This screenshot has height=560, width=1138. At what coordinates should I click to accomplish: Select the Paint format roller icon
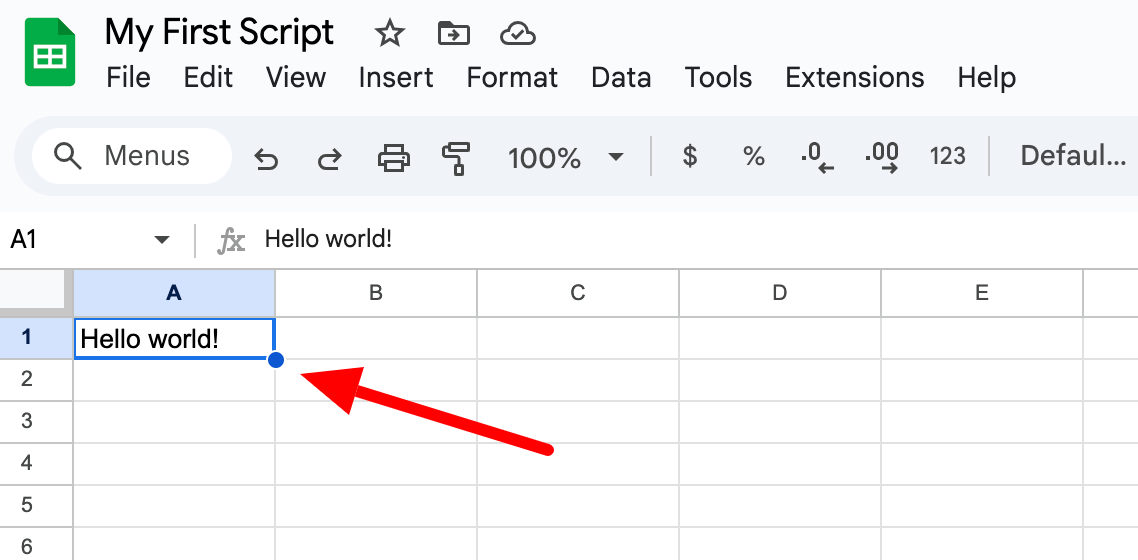pos(457,158)
